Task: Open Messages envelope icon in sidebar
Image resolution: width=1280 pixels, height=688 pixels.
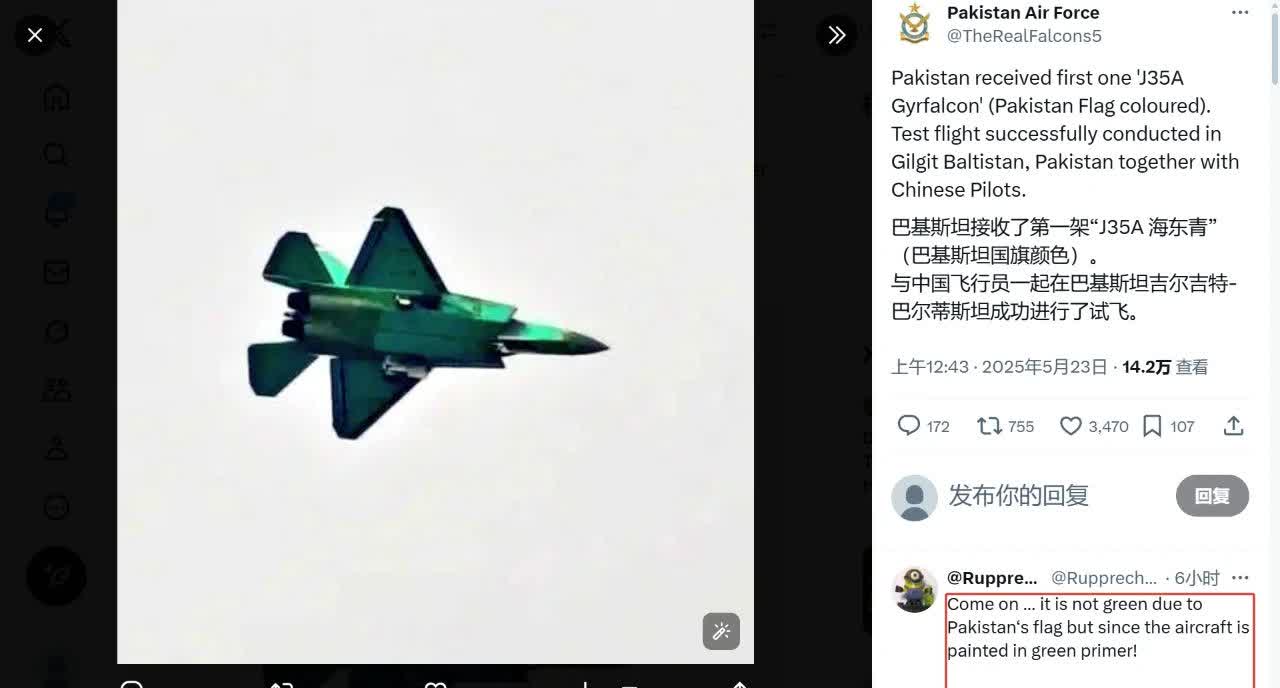Action: pyautogui.click(x=56, y=272)
